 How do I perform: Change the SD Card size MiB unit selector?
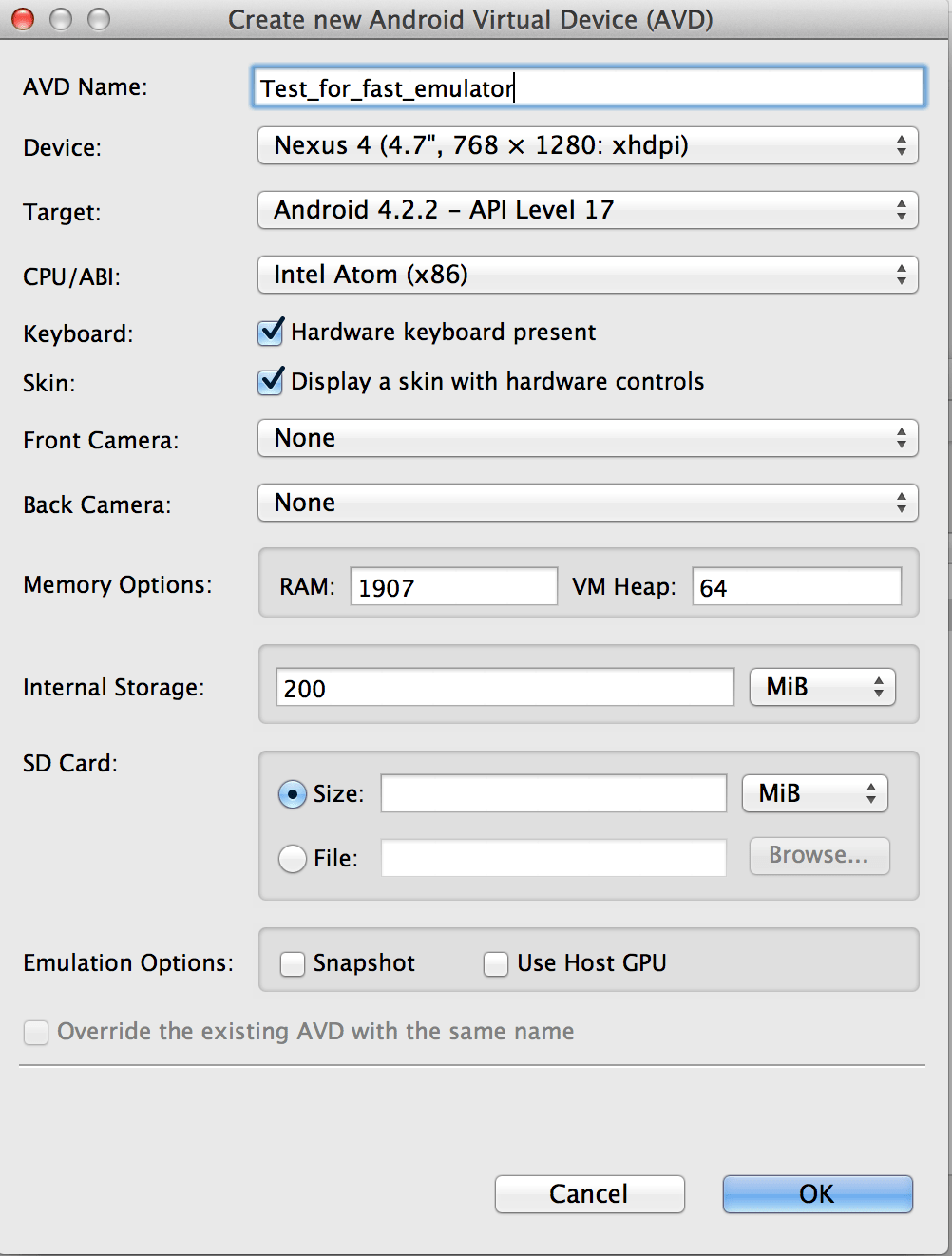coord(814,793)
